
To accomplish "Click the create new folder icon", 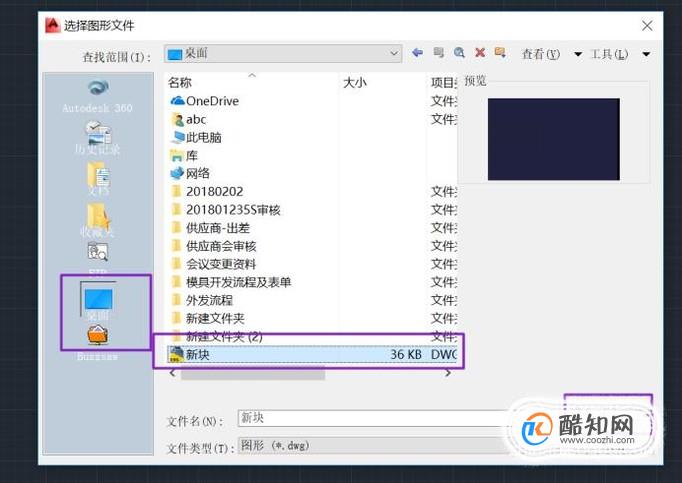I will point(500,53).
